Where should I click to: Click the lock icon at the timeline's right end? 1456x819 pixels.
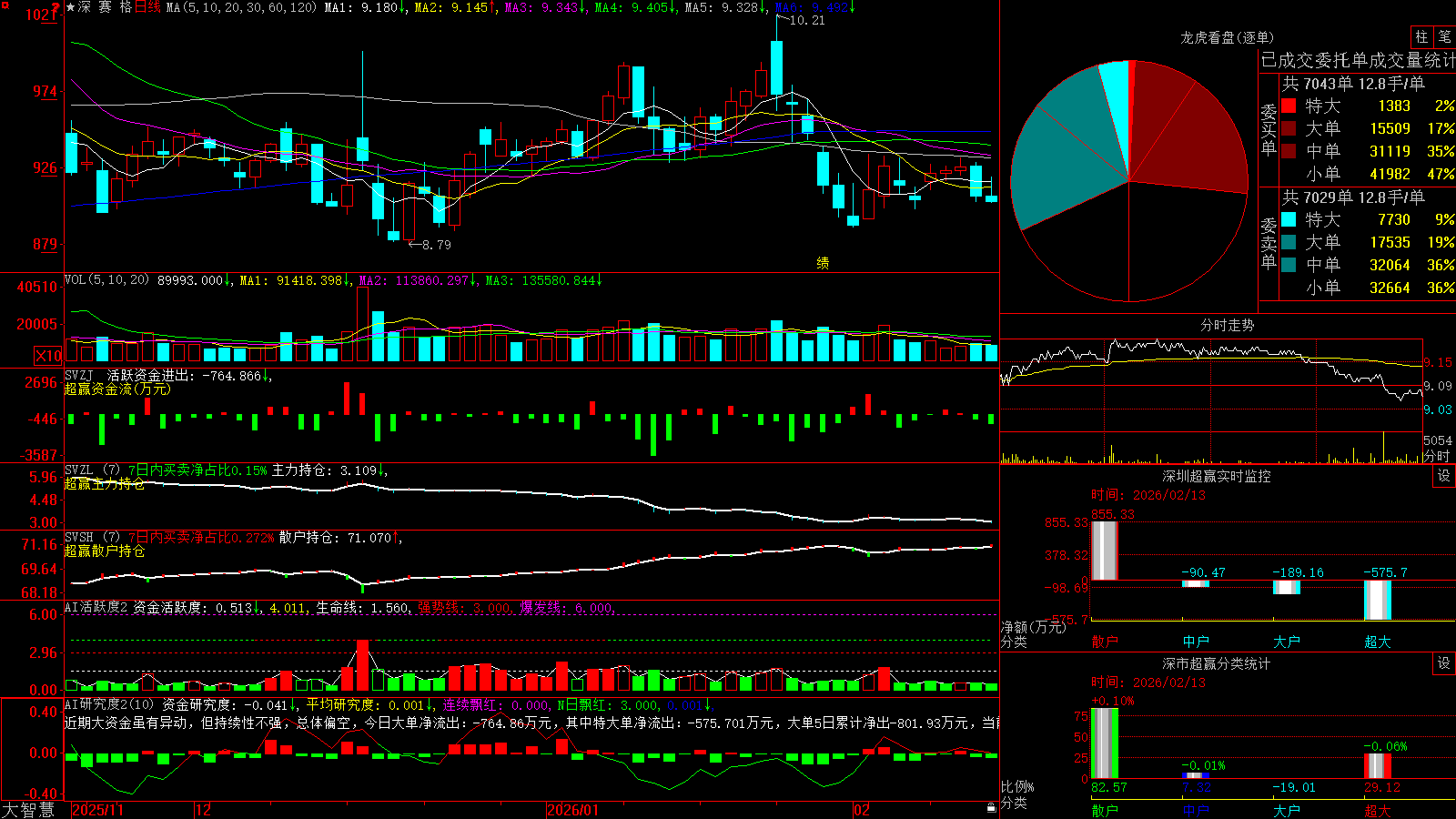pos(992,808)
